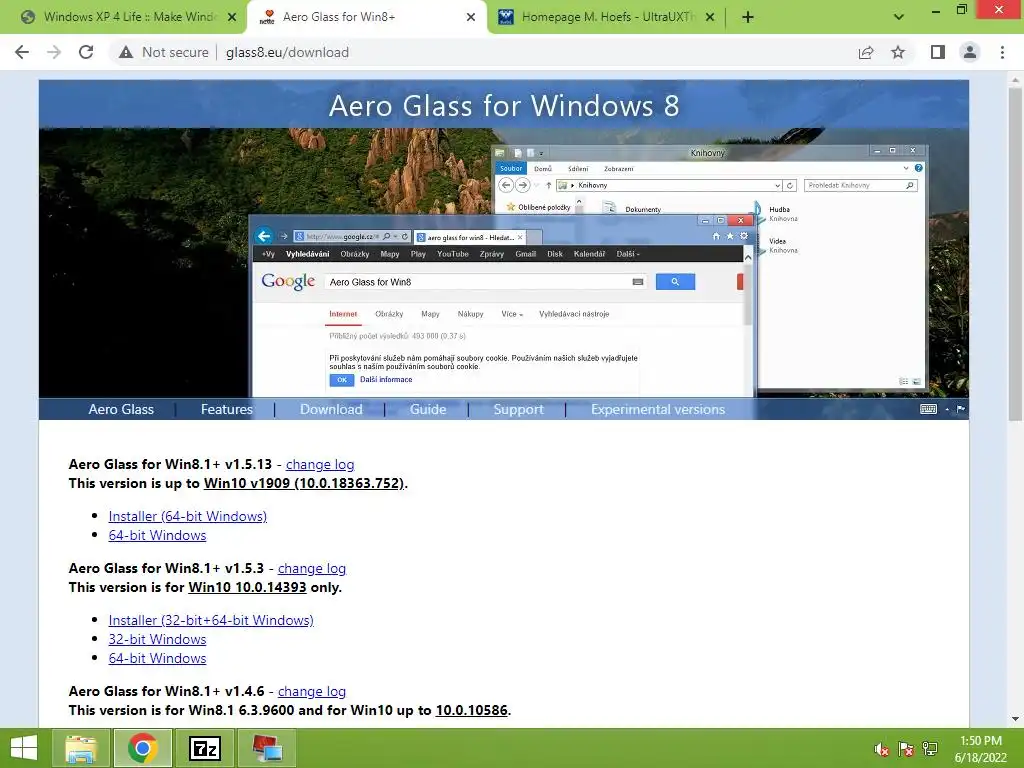This screenshot has width=1024, height=768.
Task: Open the Action Center flag tray icon
Action: (x=906, y=749)
